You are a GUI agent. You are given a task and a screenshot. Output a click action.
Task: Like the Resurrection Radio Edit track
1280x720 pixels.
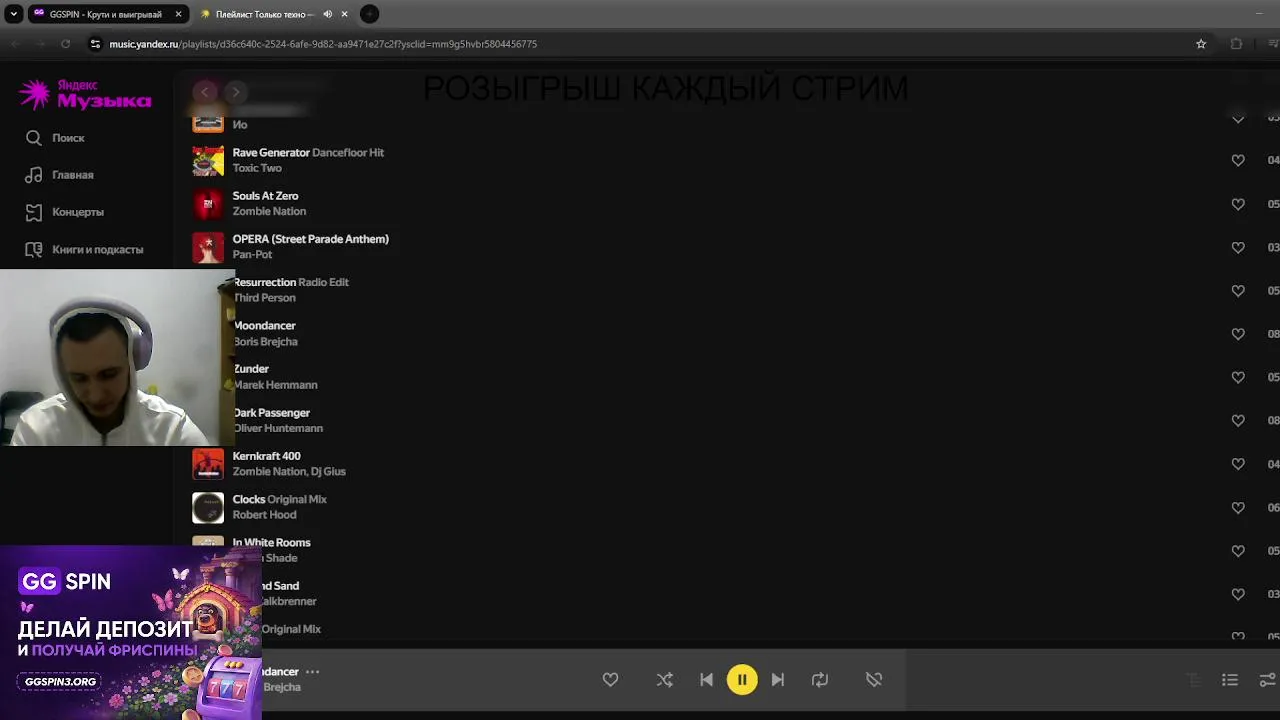pos(1238,290)
